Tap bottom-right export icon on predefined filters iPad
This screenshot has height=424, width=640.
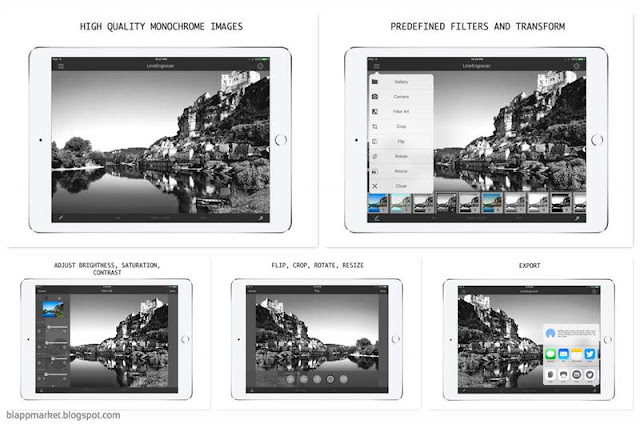[x=577, y=218]
